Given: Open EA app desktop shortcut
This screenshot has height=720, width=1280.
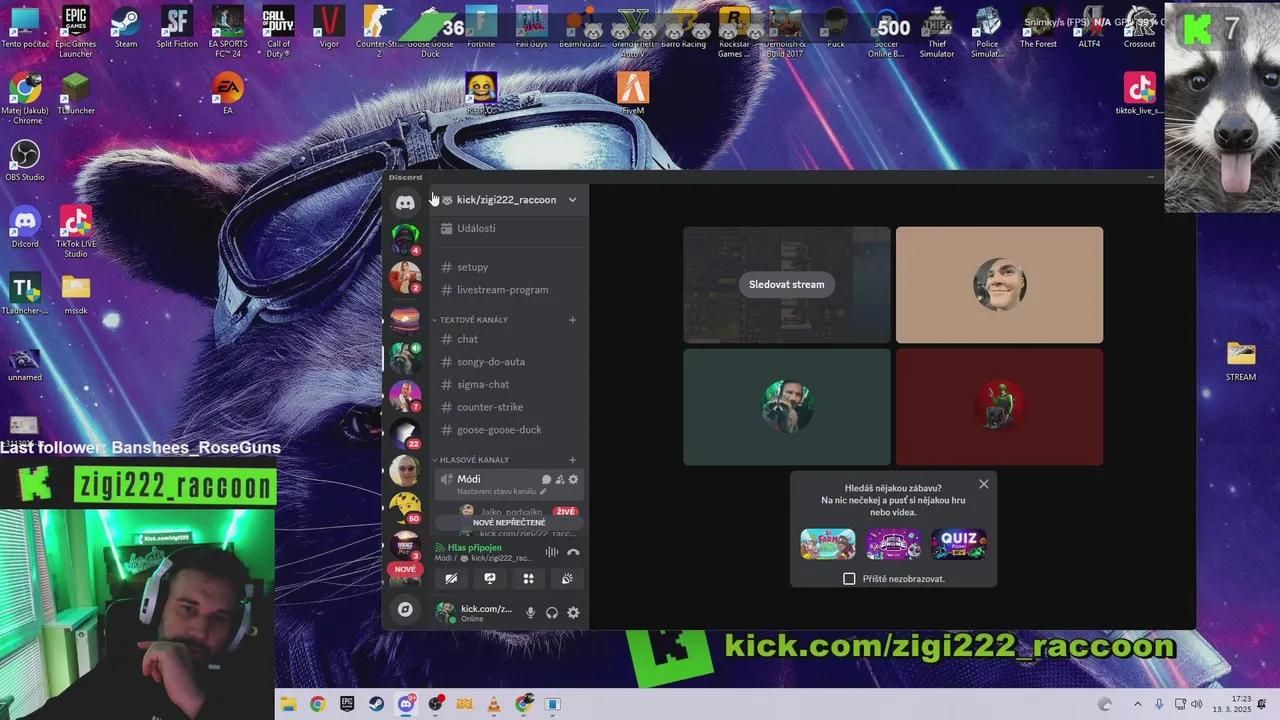Looking at the screenshot, I should pyautogui.click(x=228, y=94).
